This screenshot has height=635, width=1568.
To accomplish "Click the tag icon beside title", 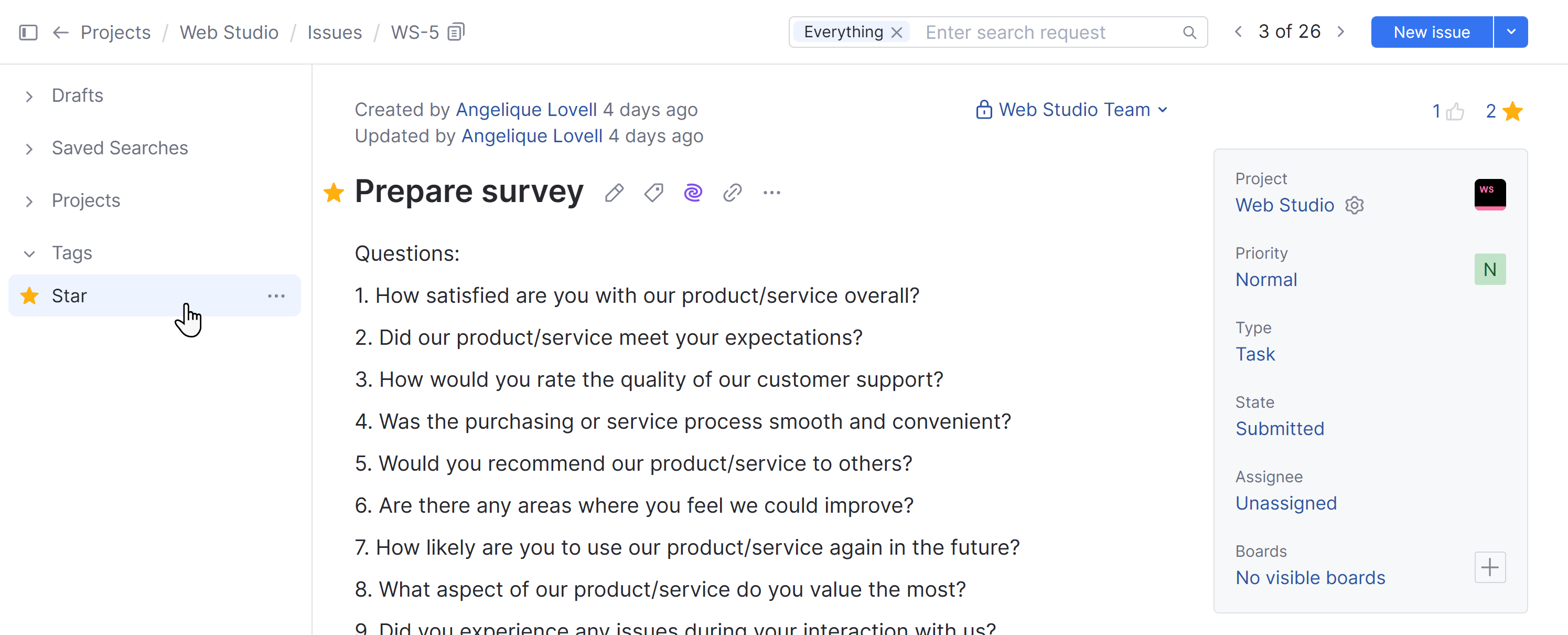I will coord(654,193).
